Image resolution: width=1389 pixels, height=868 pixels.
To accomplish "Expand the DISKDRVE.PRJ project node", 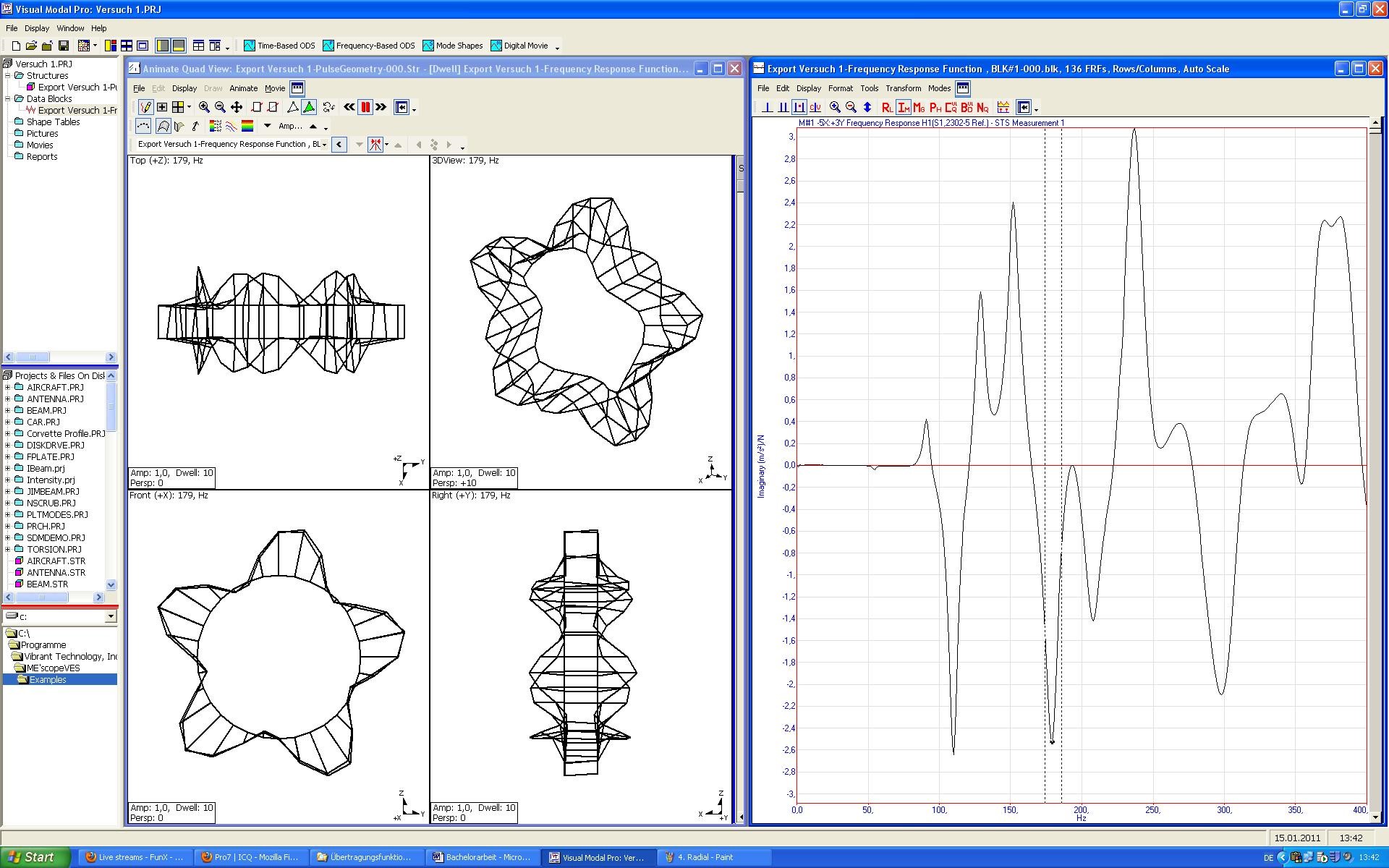I will (8, 445).
